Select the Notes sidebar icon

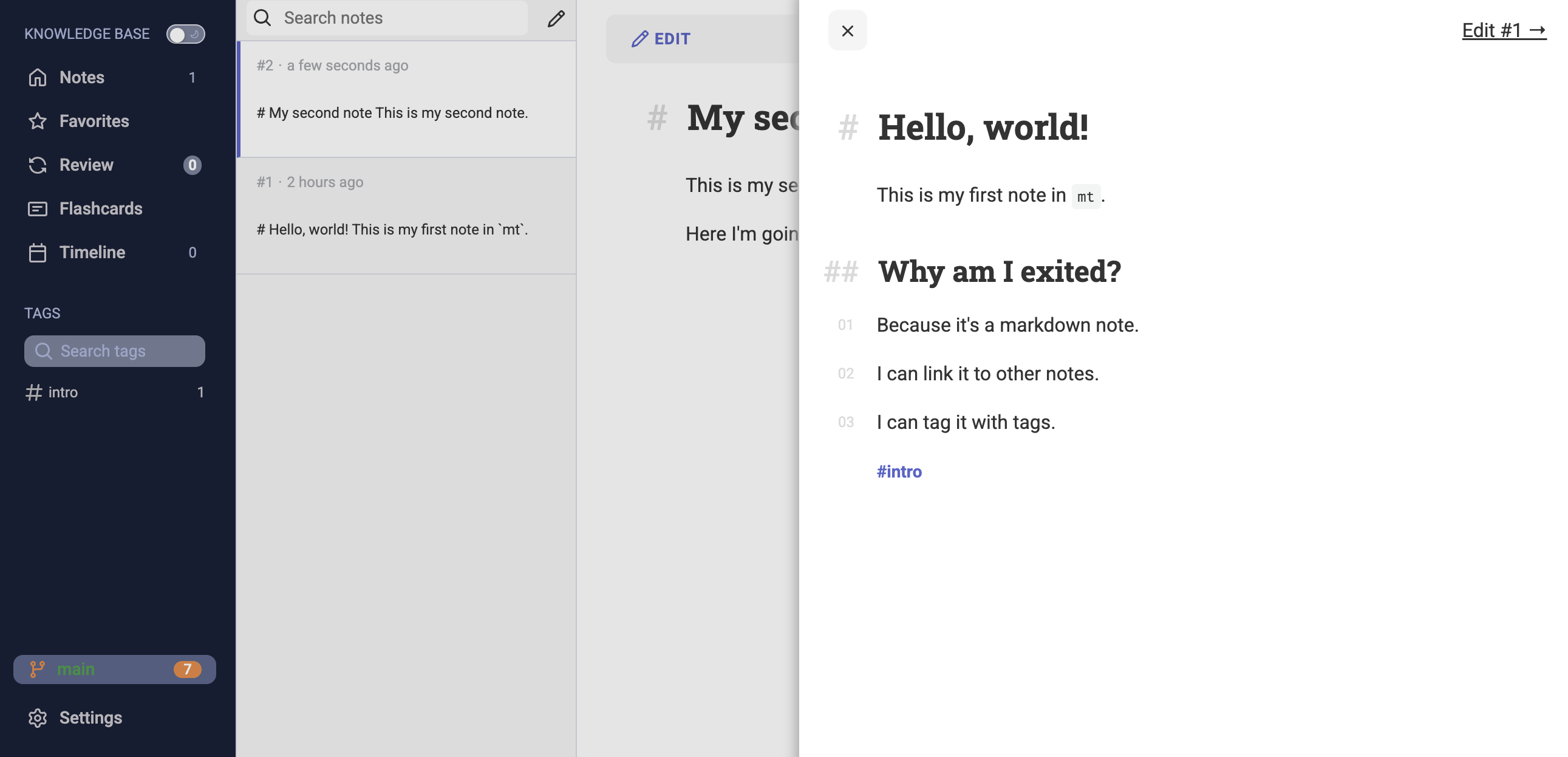coord(37,77)
